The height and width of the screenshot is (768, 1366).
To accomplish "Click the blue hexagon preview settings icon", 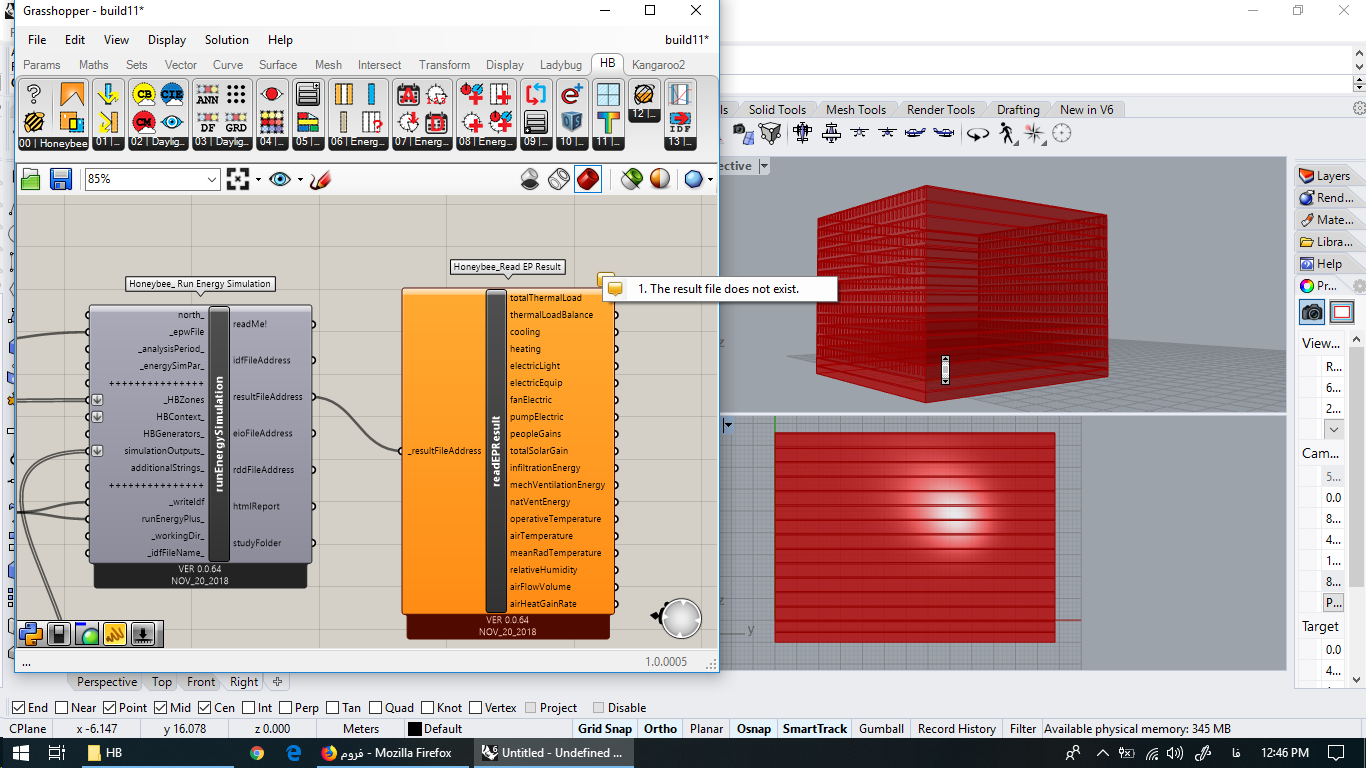I will click(x=694, y=179).
